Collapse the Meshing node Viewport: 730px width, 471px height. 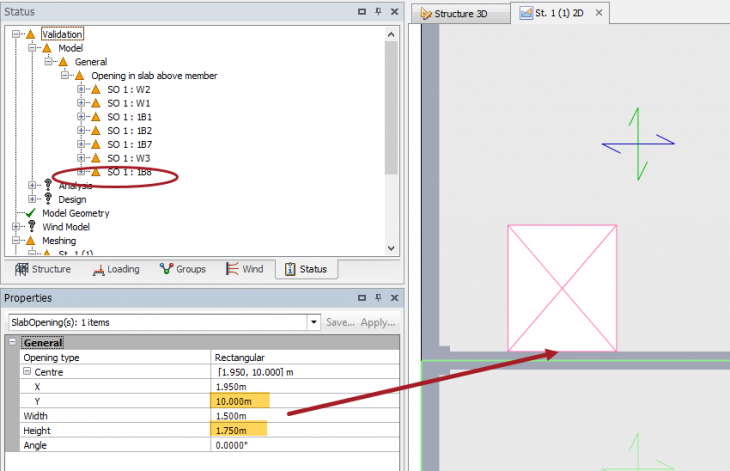[x=16, y=241]
